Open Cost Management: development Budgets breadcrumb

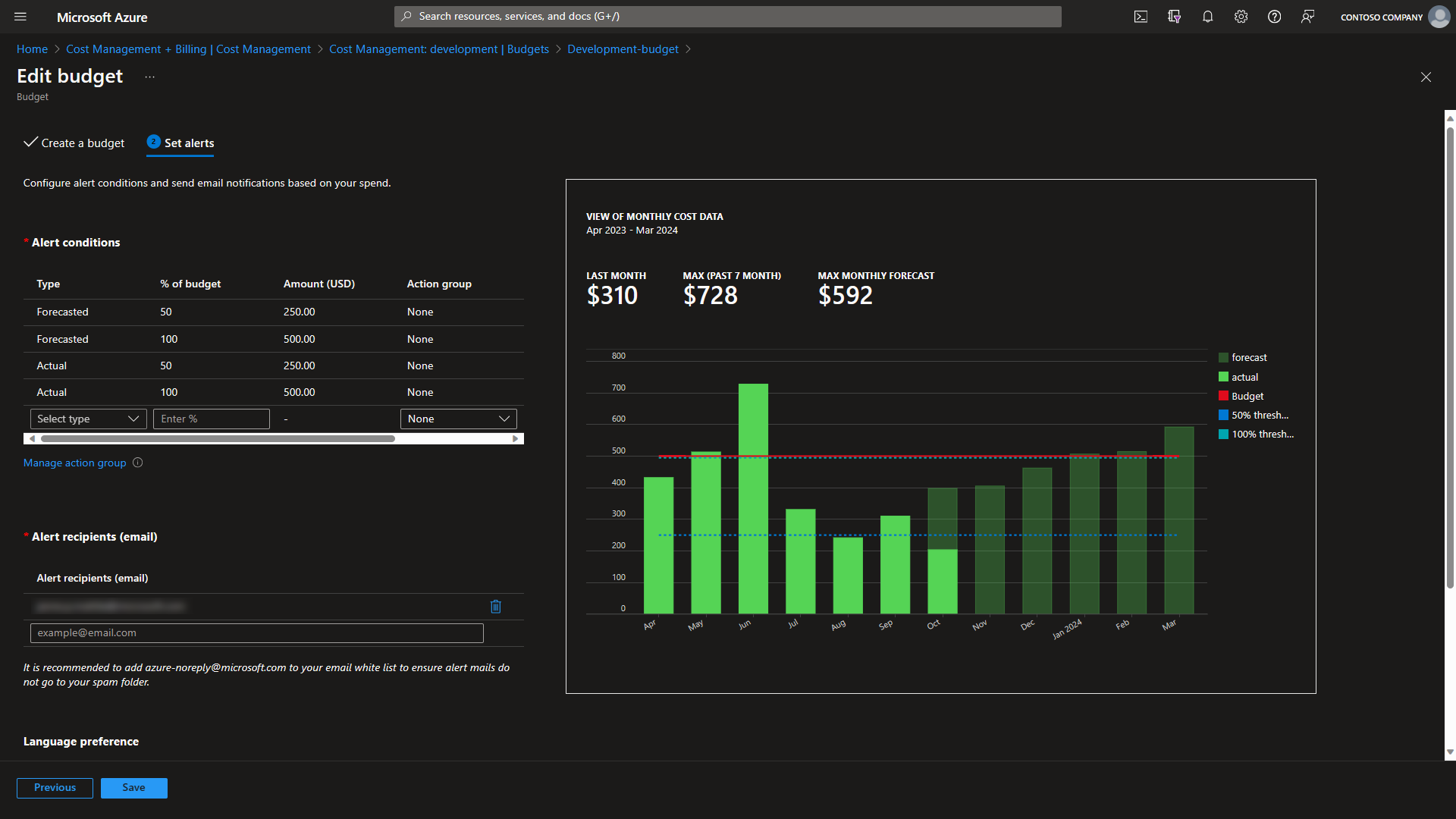coord(438,49)
